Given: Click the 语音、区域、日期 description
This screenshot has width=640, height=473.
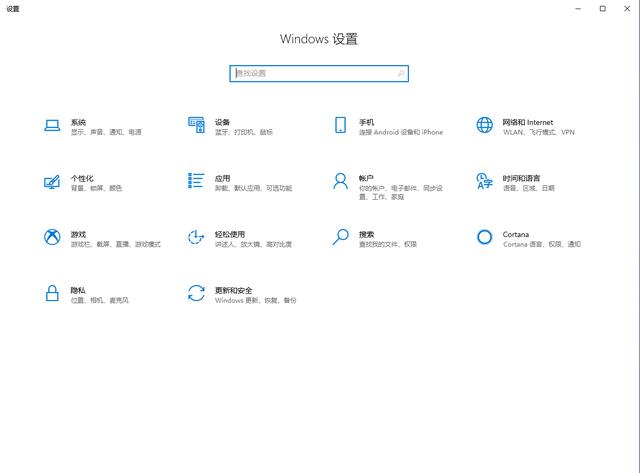Looking at the screenshot, I should click(529, 188).
